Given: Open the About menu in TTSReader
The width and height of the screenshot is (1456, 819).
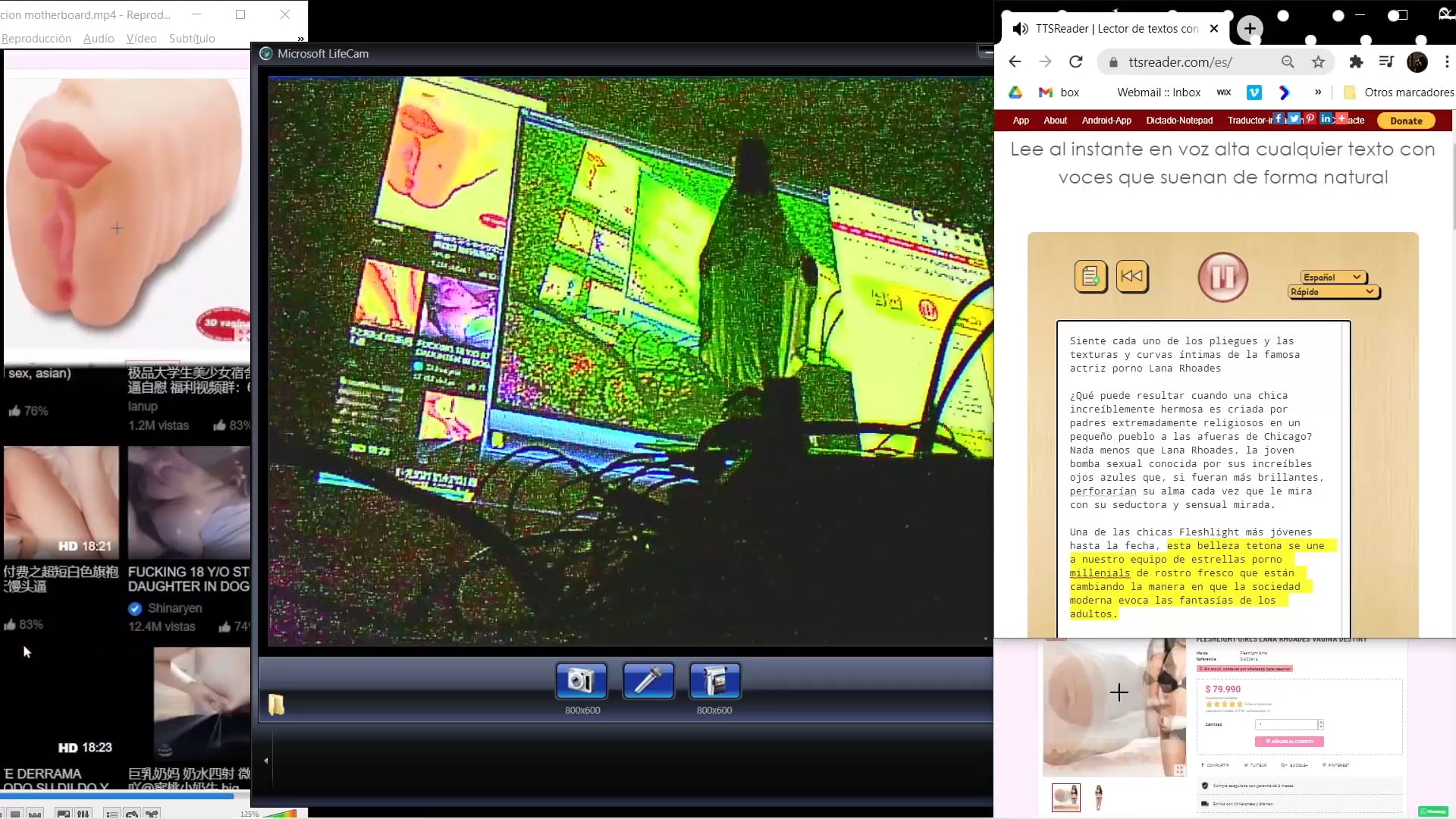Looking at the screenshot, I should click(1055, 121).
